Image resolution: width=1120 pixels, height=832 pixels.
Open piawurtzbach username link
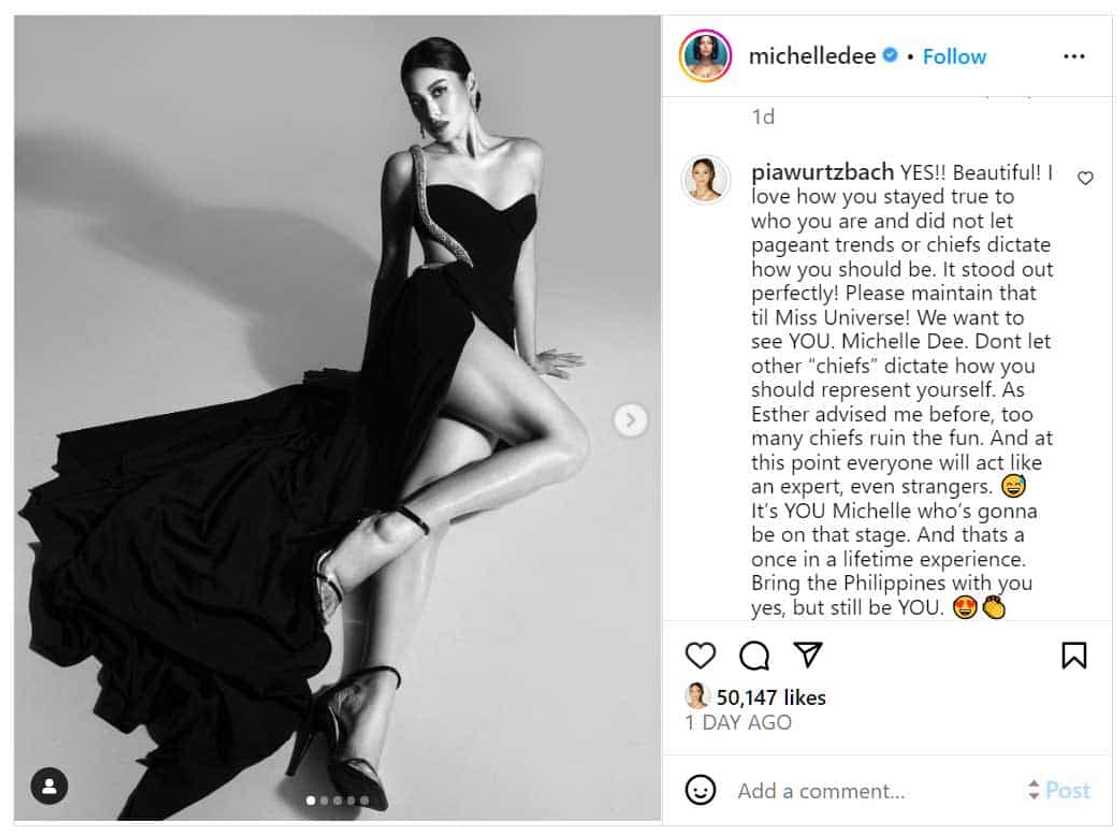822,172
